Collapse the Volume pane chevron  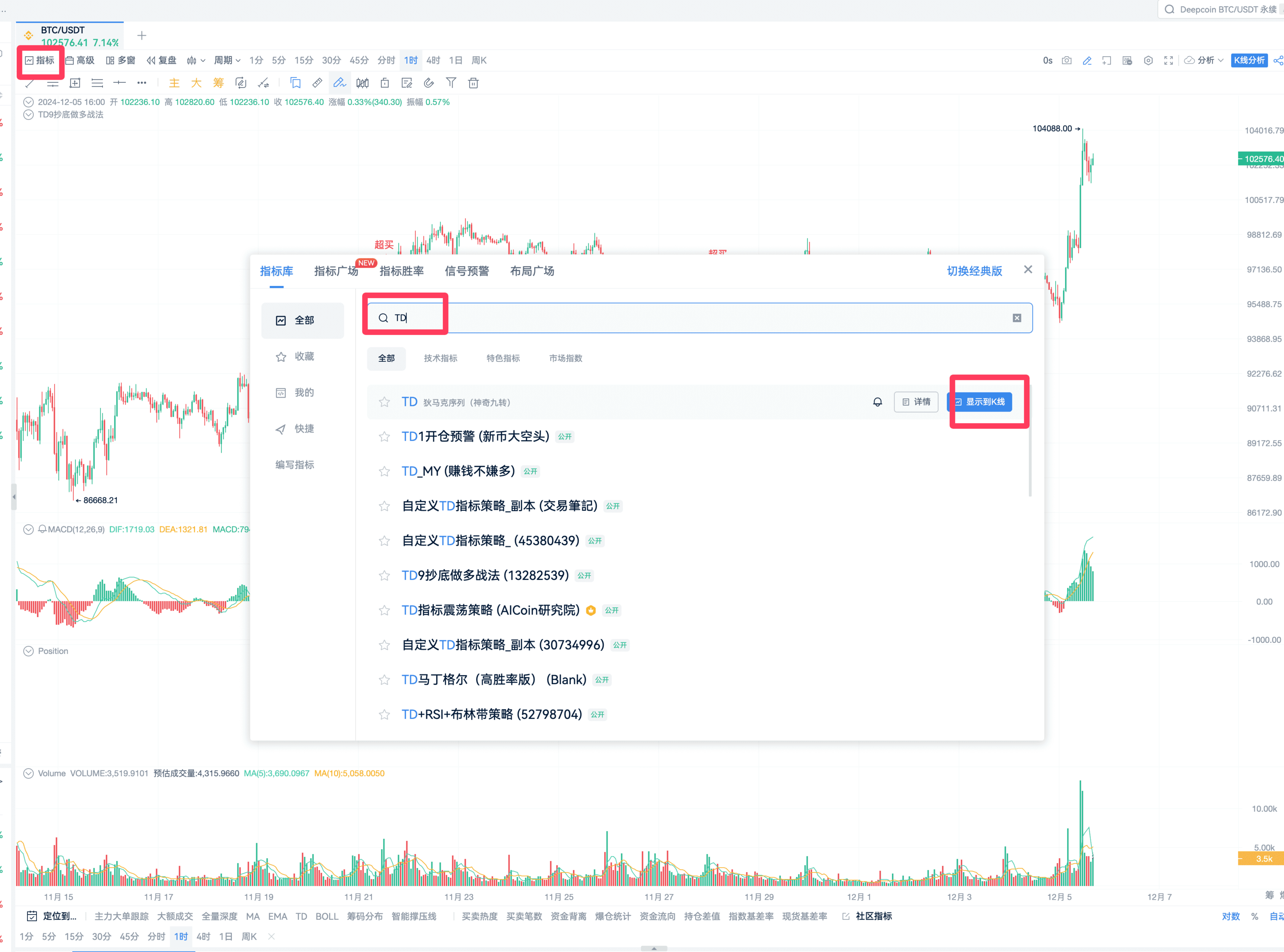tap(28, 773)
